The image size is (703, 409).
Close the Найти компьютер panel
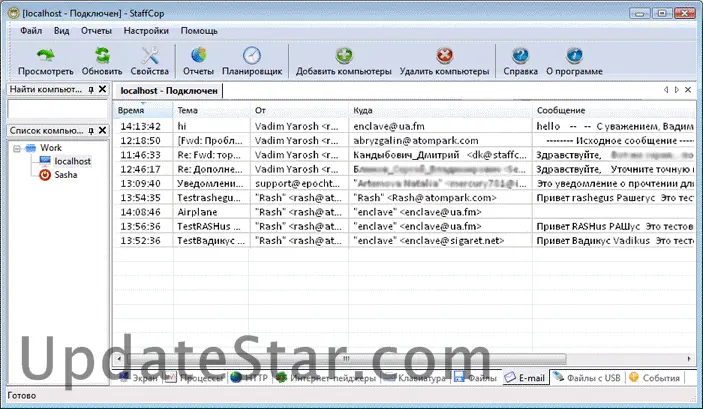102,89
